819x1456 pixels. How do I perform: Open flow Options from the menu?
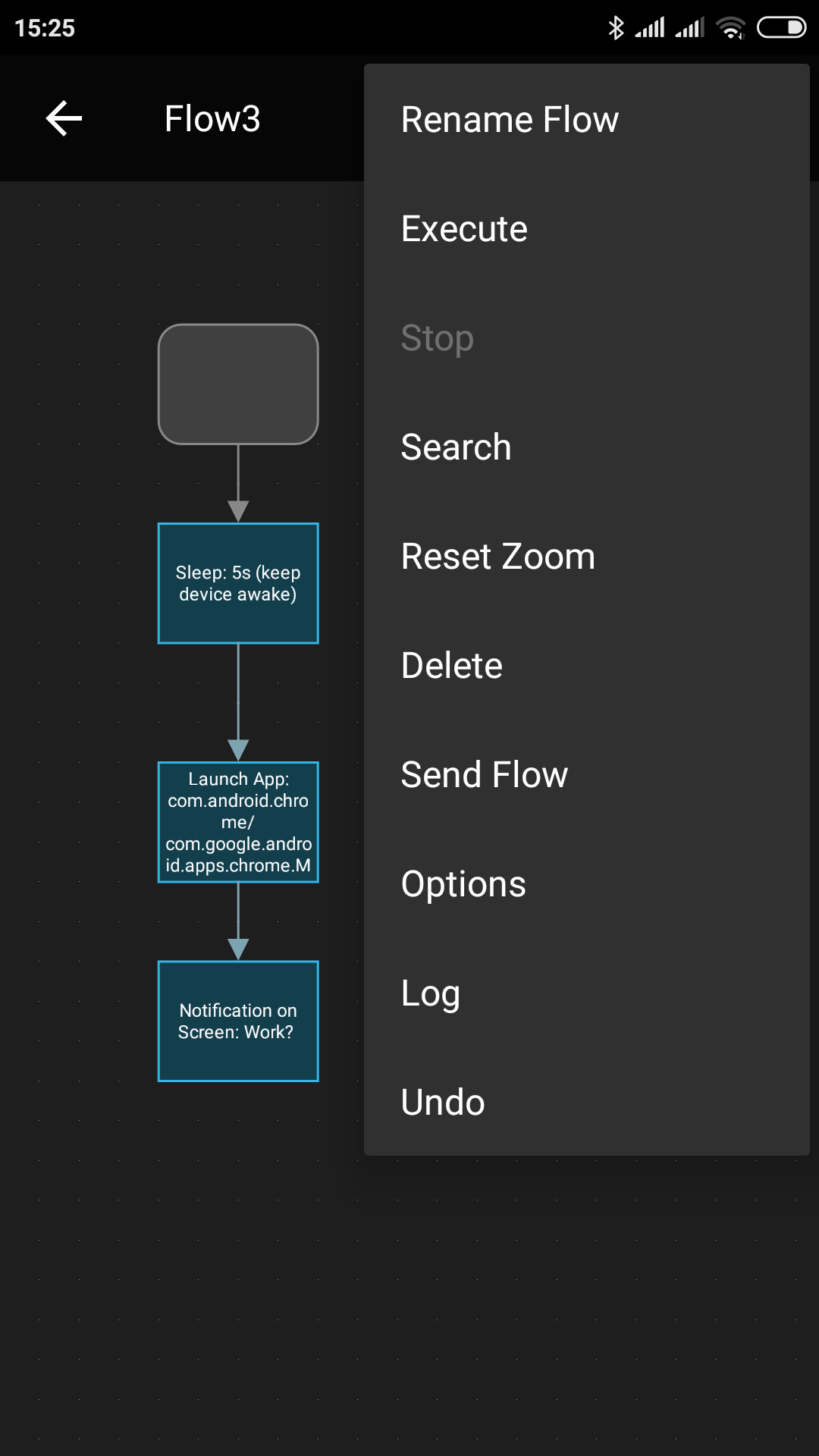[463, 884]
